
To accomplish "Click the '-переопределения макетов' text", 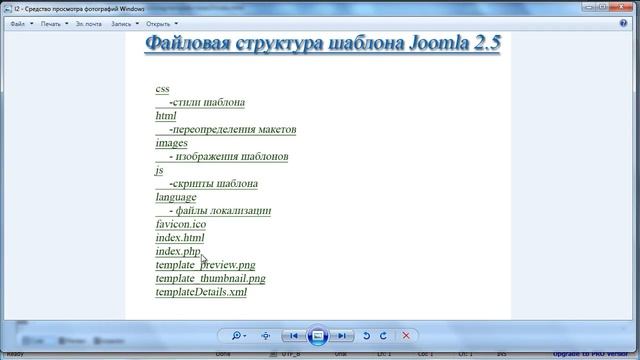I will click(x=233, y=129).
